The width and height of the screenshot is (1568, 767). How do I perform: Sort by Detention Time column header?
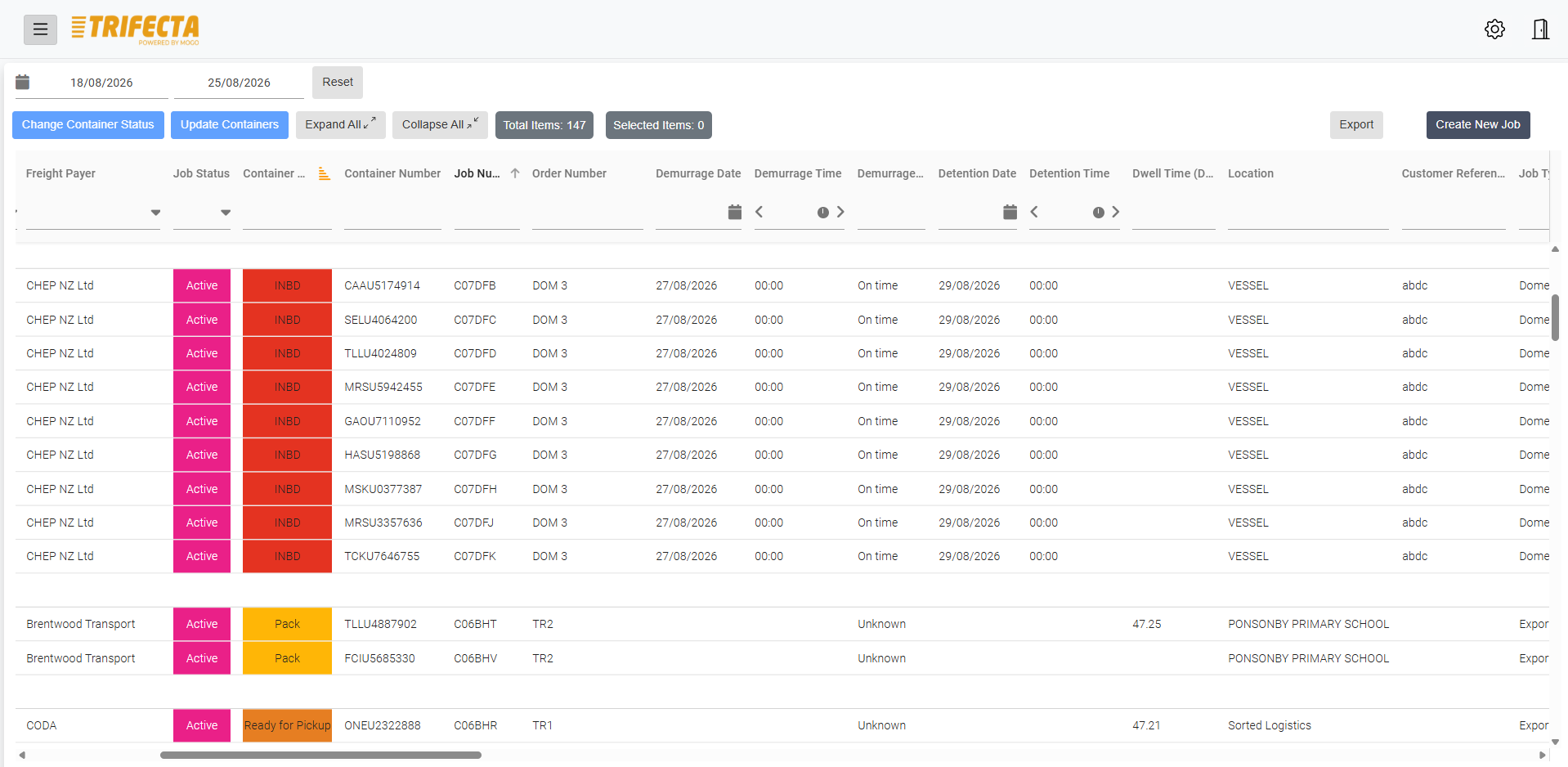coord(1069,173)
